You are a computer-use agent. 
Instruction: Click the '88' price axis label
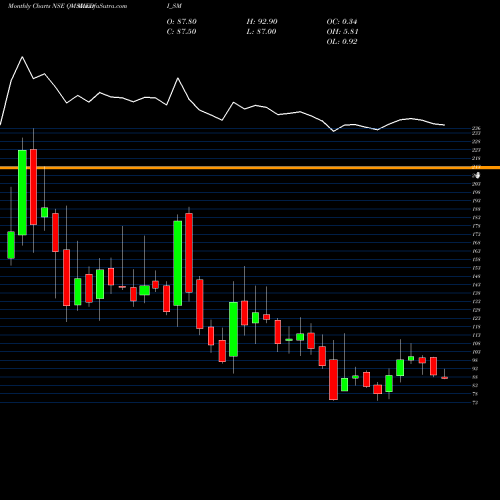476,377
